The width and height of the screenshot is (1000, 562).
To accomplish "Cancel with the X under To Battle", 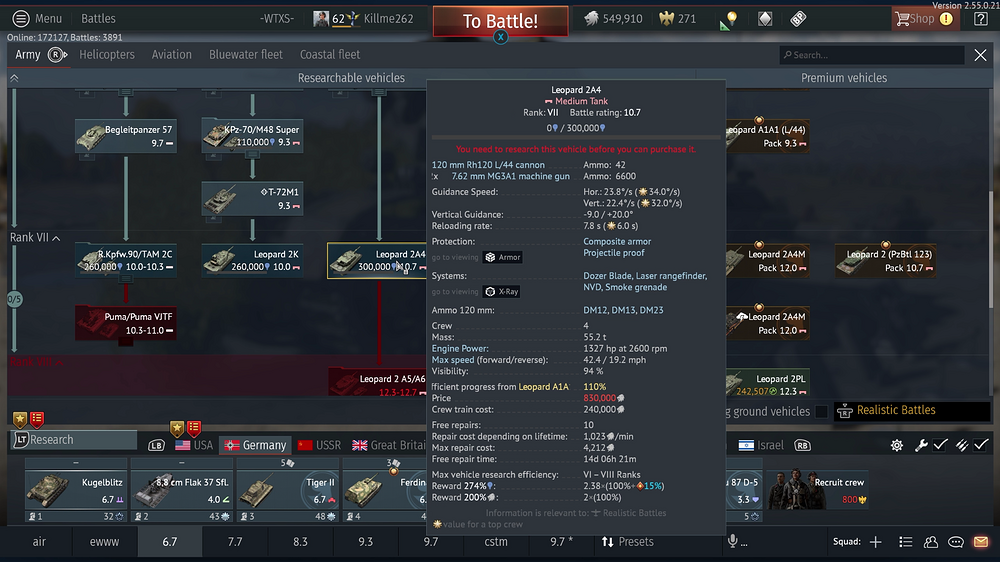I will point(501,37).
